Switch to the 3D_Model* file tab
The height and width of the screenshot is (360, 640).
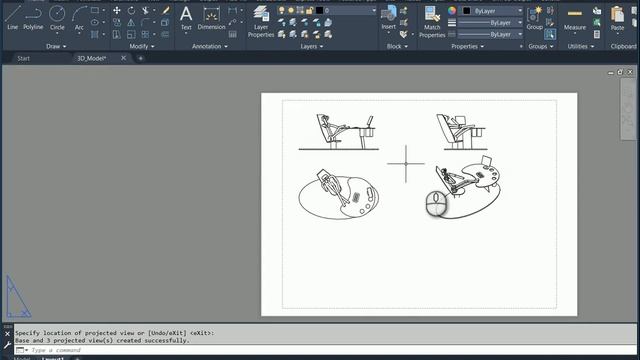point(92,58)
